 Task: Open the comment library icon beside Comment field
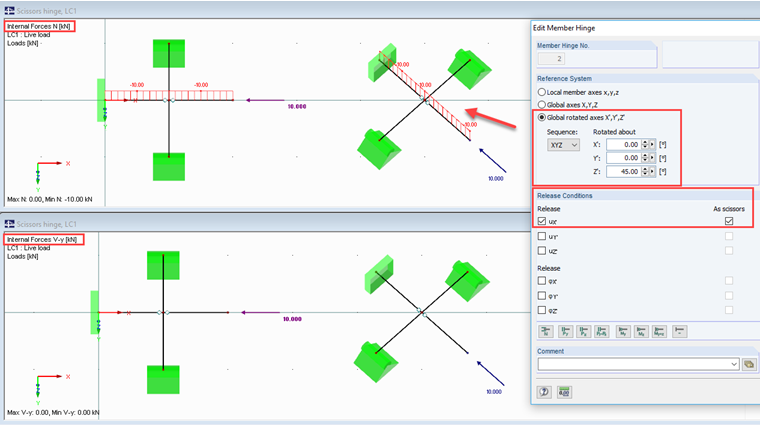click(x=749, y=364)
